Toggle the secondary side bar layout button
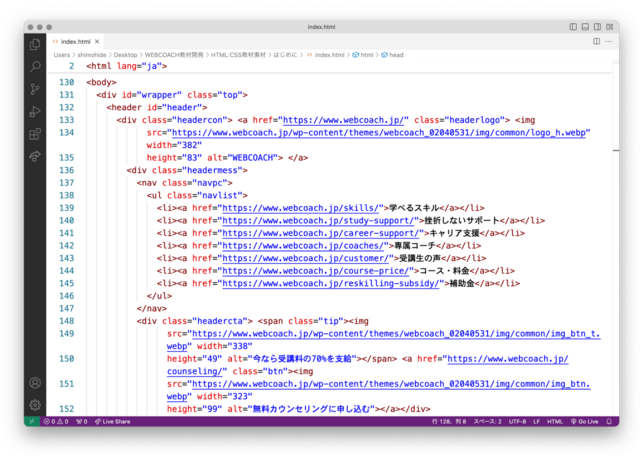 point(597,27)
